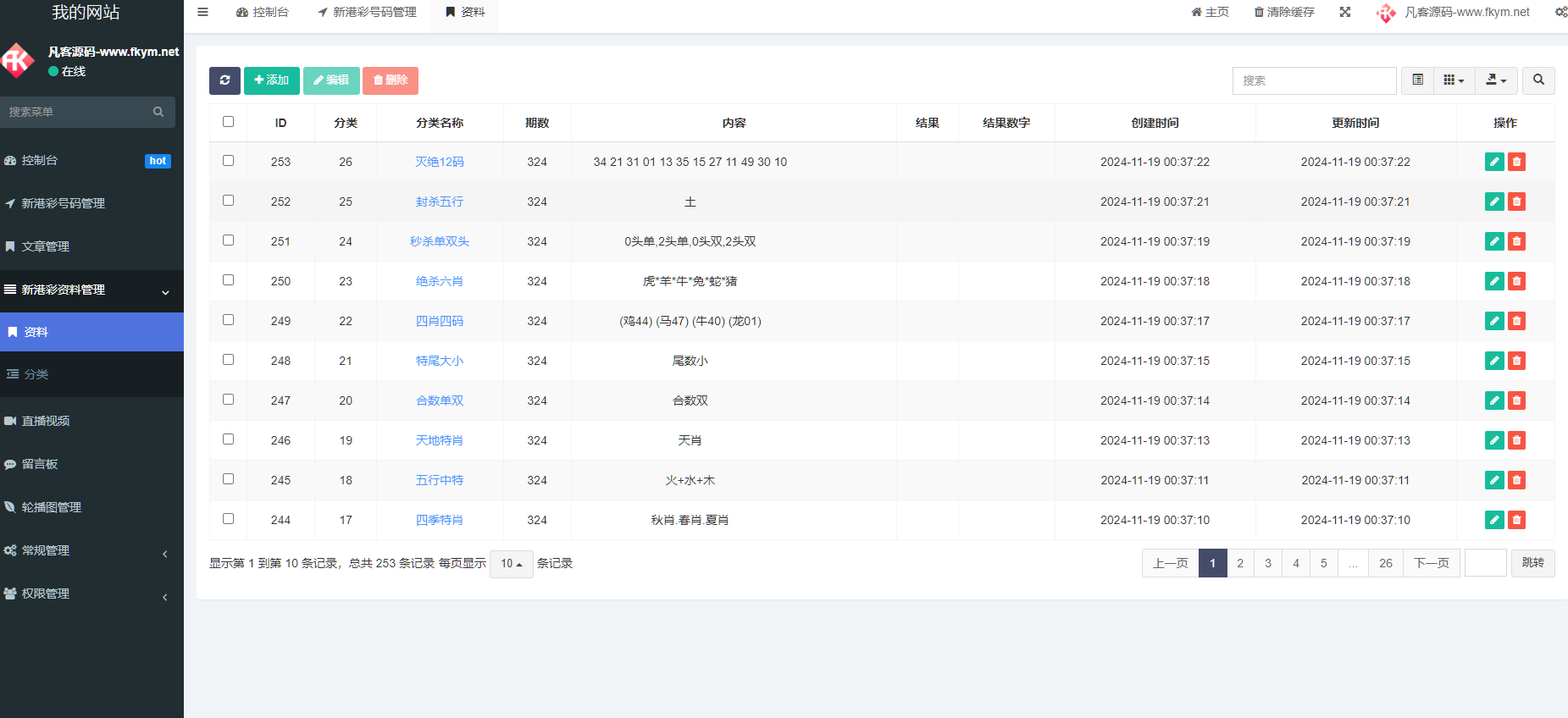The height and width of the screenshot is (718, 1568).
Task: Delete row 244 using the trash icon
Action: point(1516,520)
